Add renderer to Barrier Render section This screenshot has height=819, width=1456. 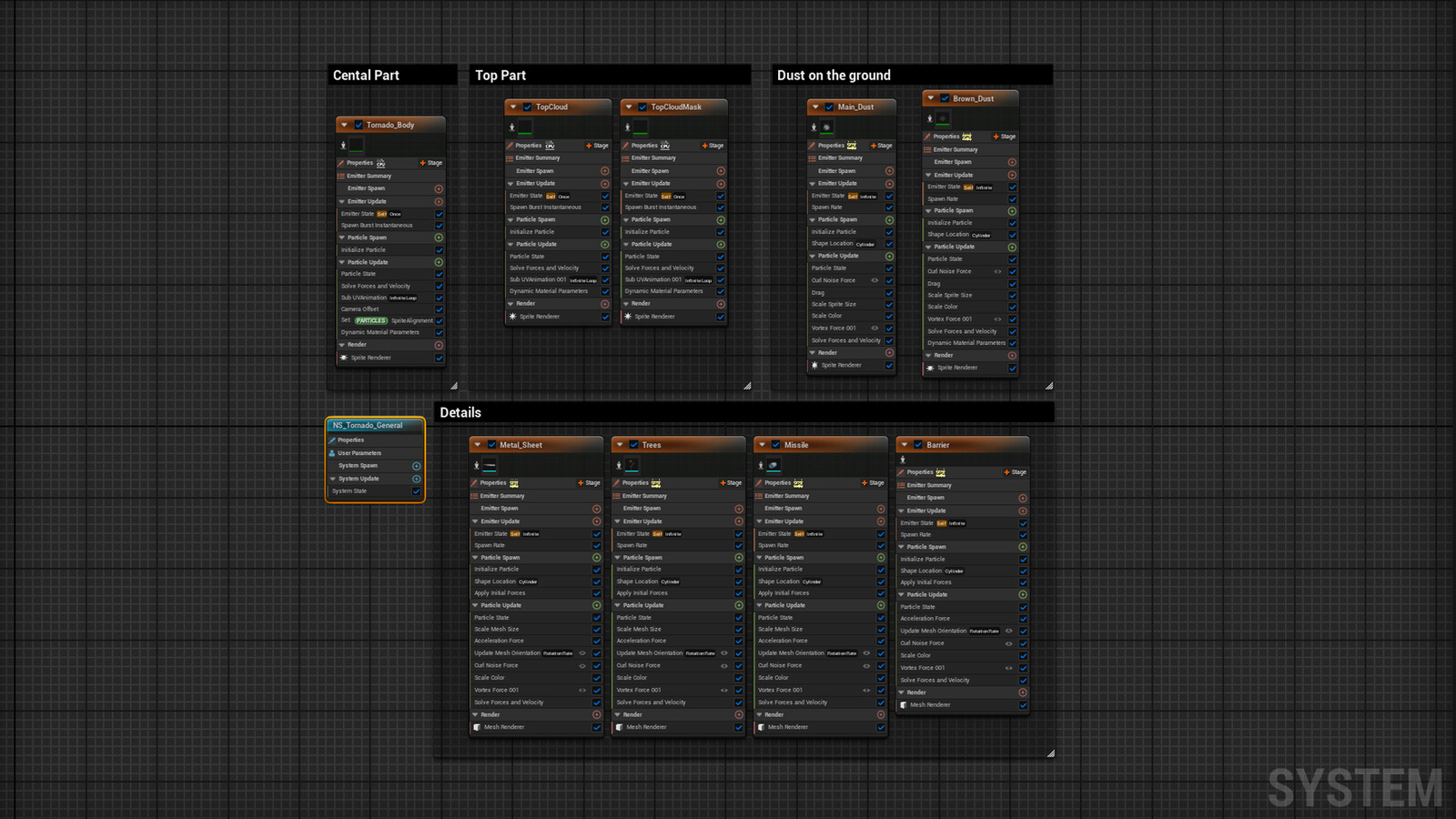[x=1023, y=693]
